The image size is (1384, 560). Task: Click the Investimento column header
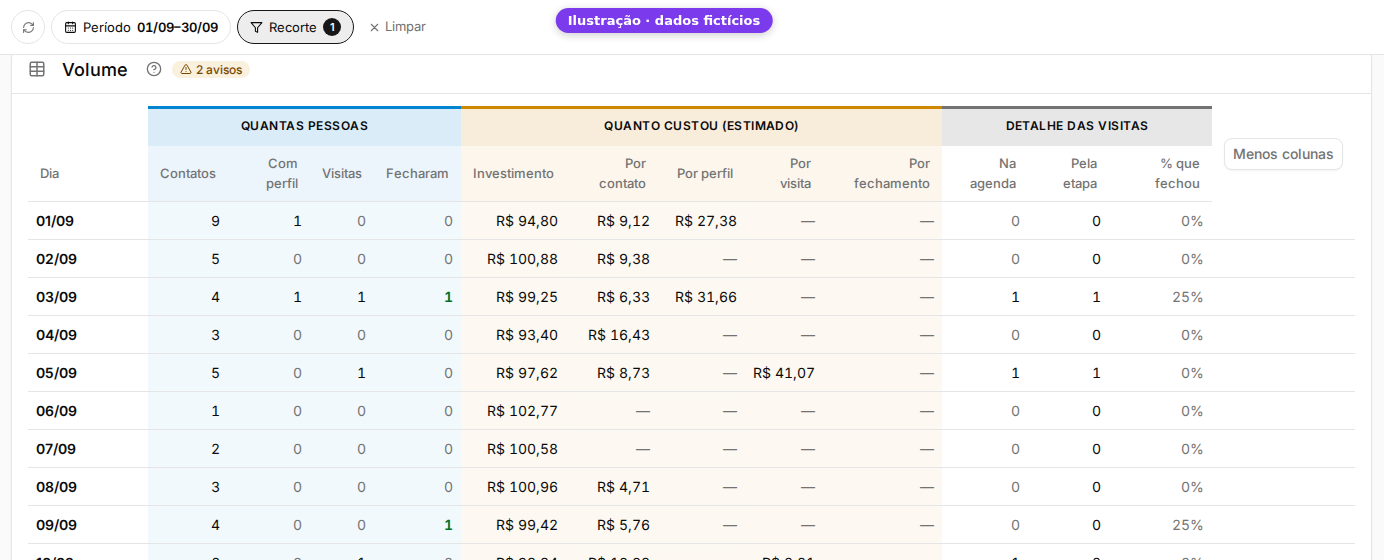click(513, 173)
